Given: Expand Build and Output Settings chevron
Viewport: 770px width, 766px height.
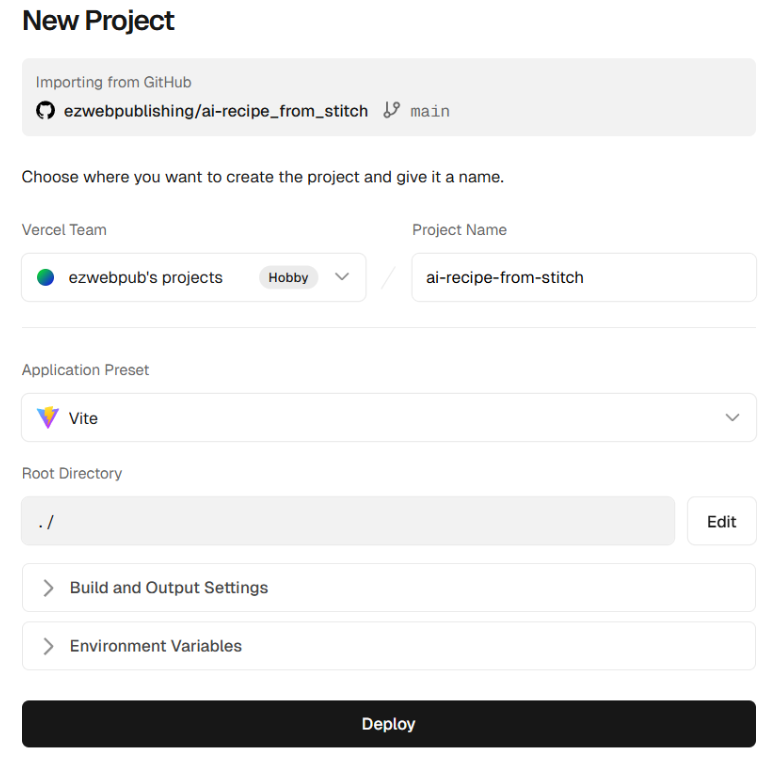Looking at the screenshot, I should (x=48, y=588).
